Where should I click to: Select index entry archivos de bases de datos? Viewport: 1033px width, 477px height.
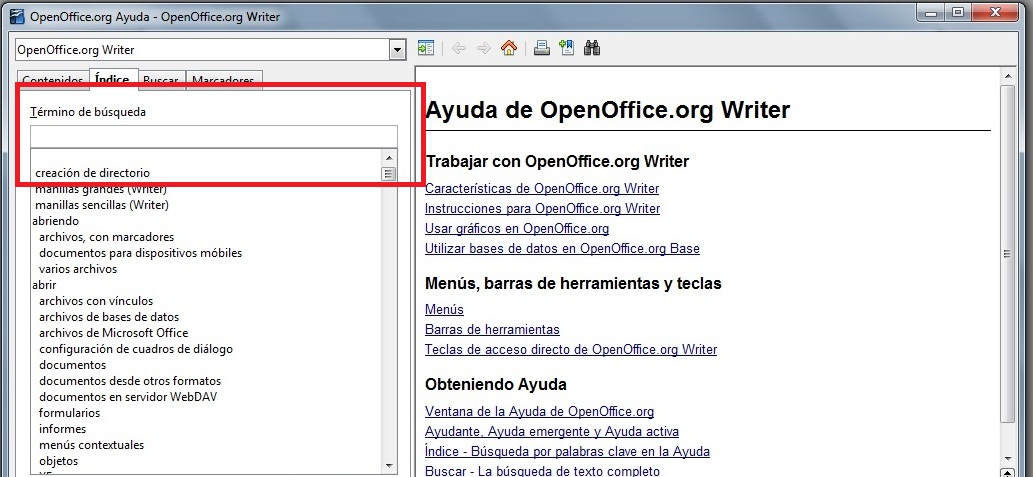[x=109, y=317]
